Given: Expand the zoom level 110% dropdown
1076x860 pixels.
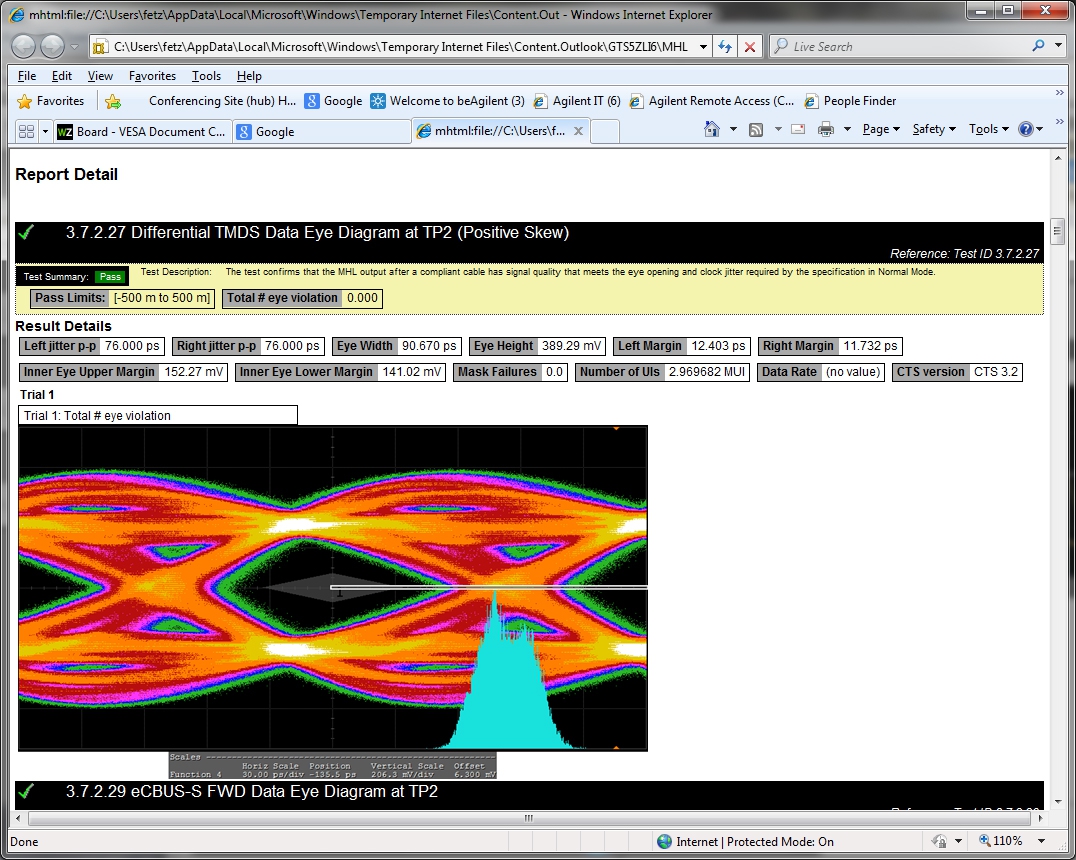Looking at the screenshot, I should (x=1042, y=841).
